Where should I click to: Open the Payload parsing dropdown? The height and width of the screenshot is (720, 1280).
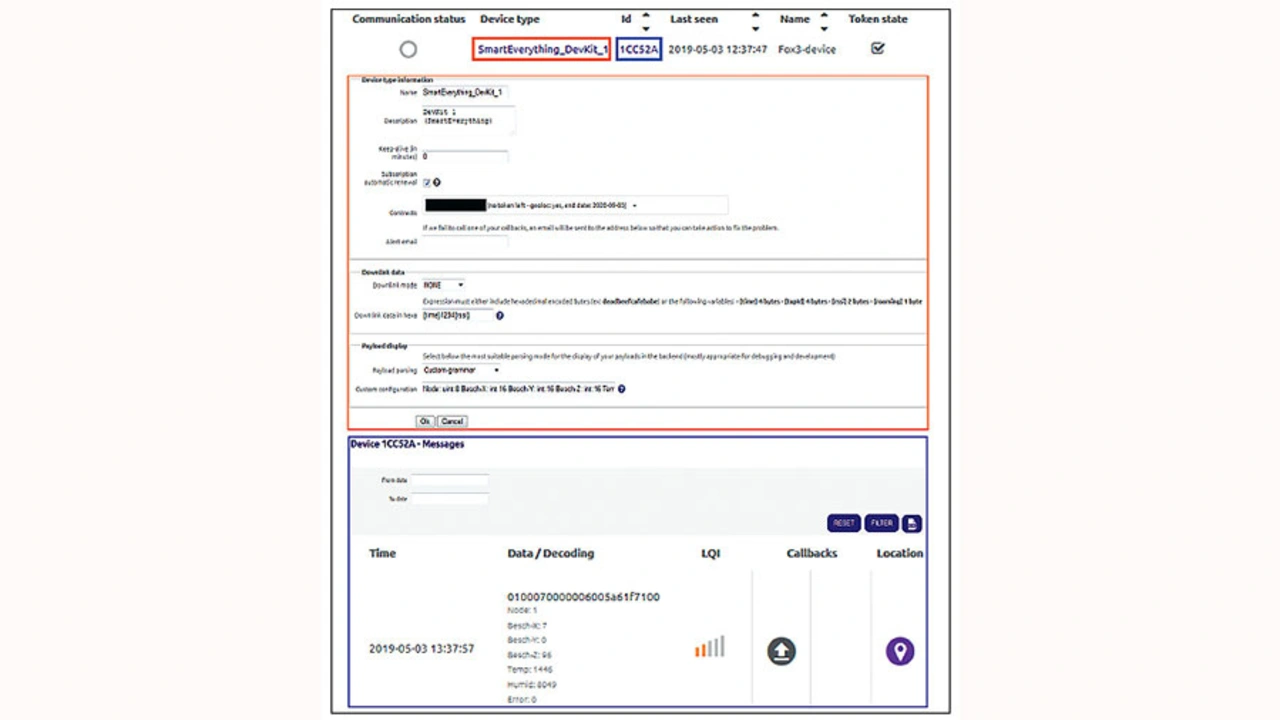461,370
